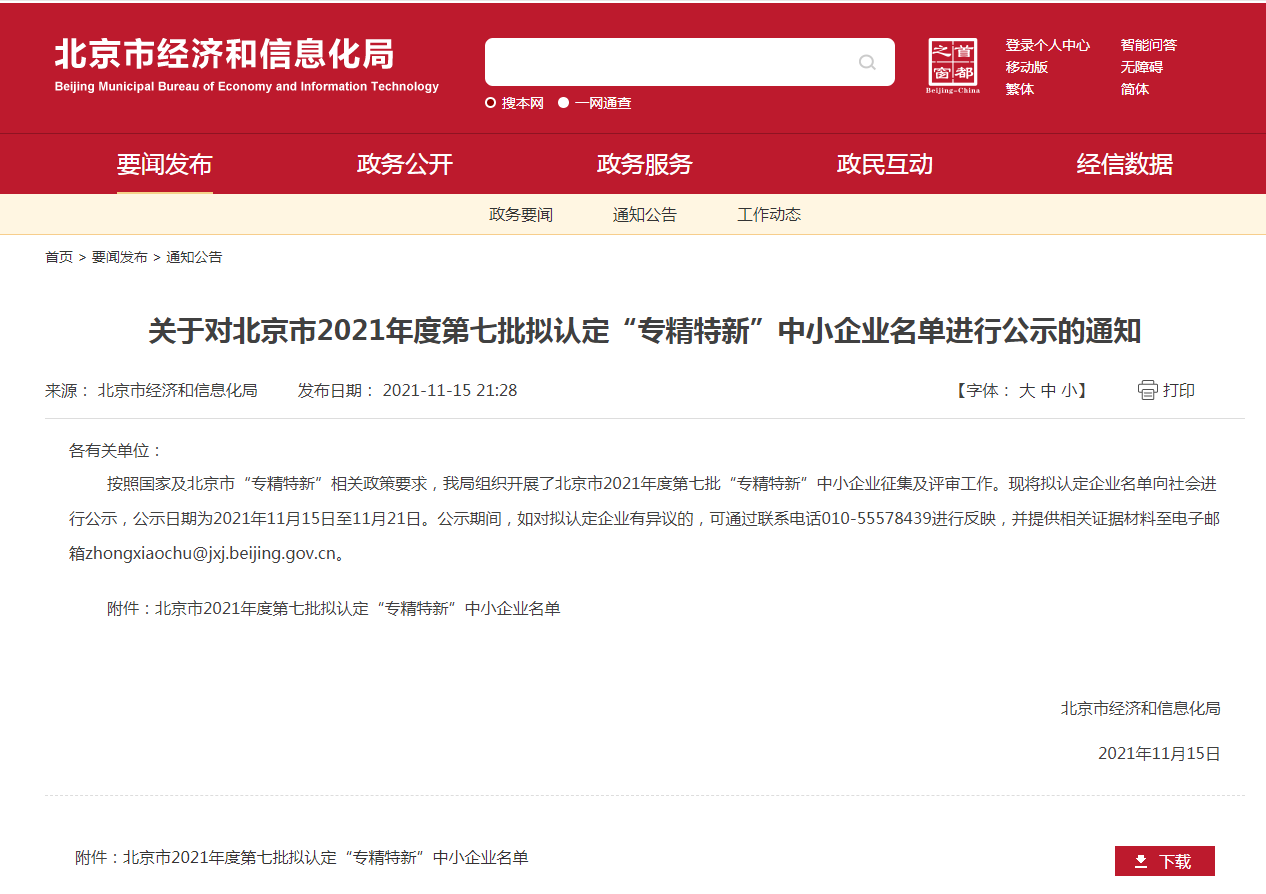Click the printer icon
The height and width of the screenshot is (894, 1266).
(1147, 390)
